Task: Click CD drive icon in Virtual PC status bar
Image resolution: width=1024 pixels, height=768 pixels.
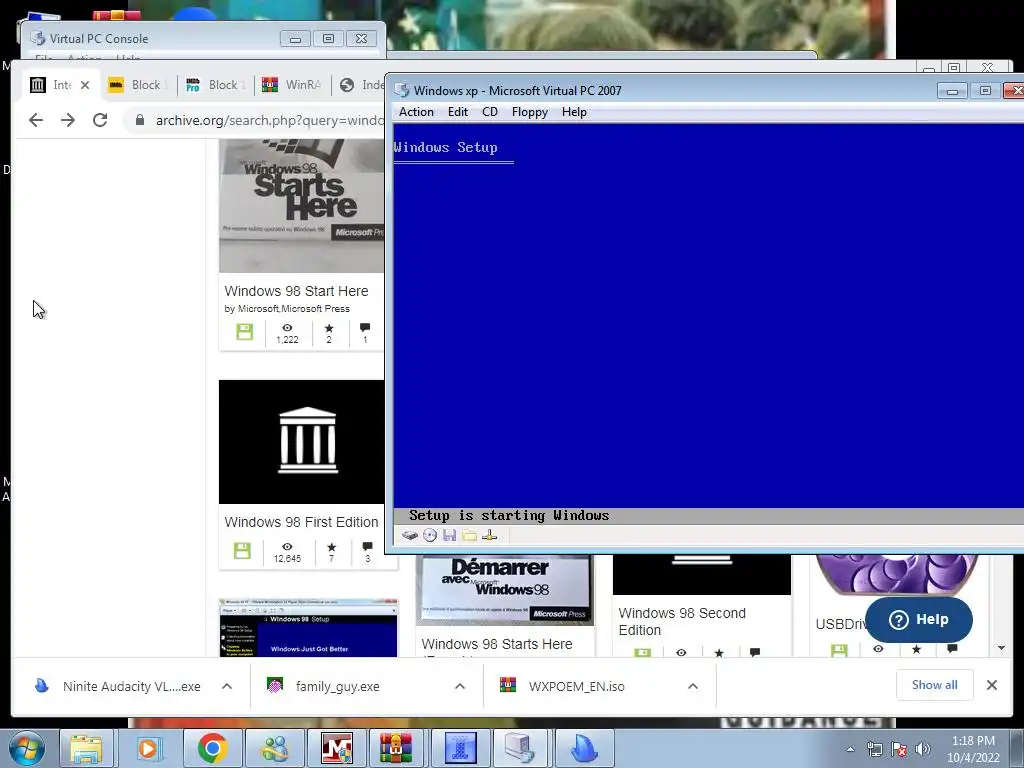Action: click(x=430, y=536)
